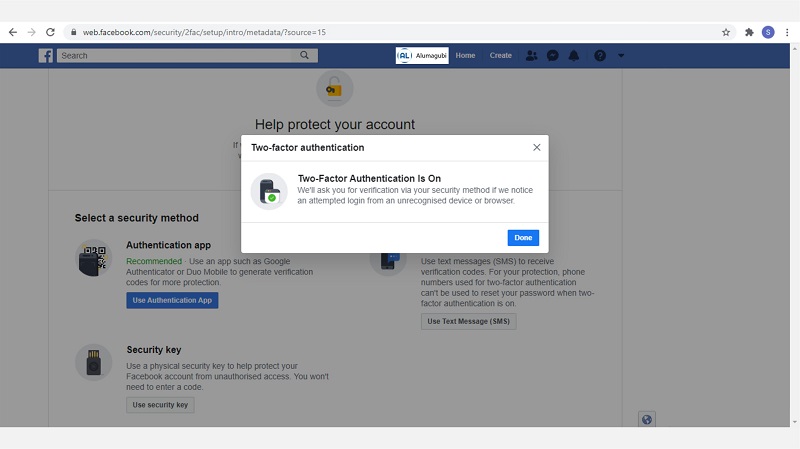Screen dimensions: 800x449
Task: Open the Messenger icon
Action: [552, 56]
